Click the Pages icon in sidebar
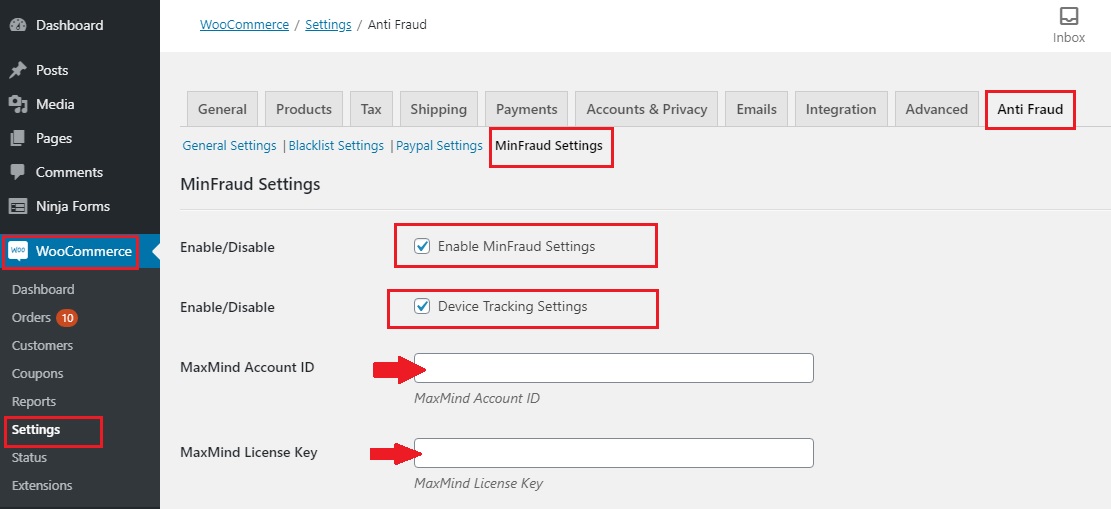This screenshot has width=1111, height=509. (x=18, y=138)
